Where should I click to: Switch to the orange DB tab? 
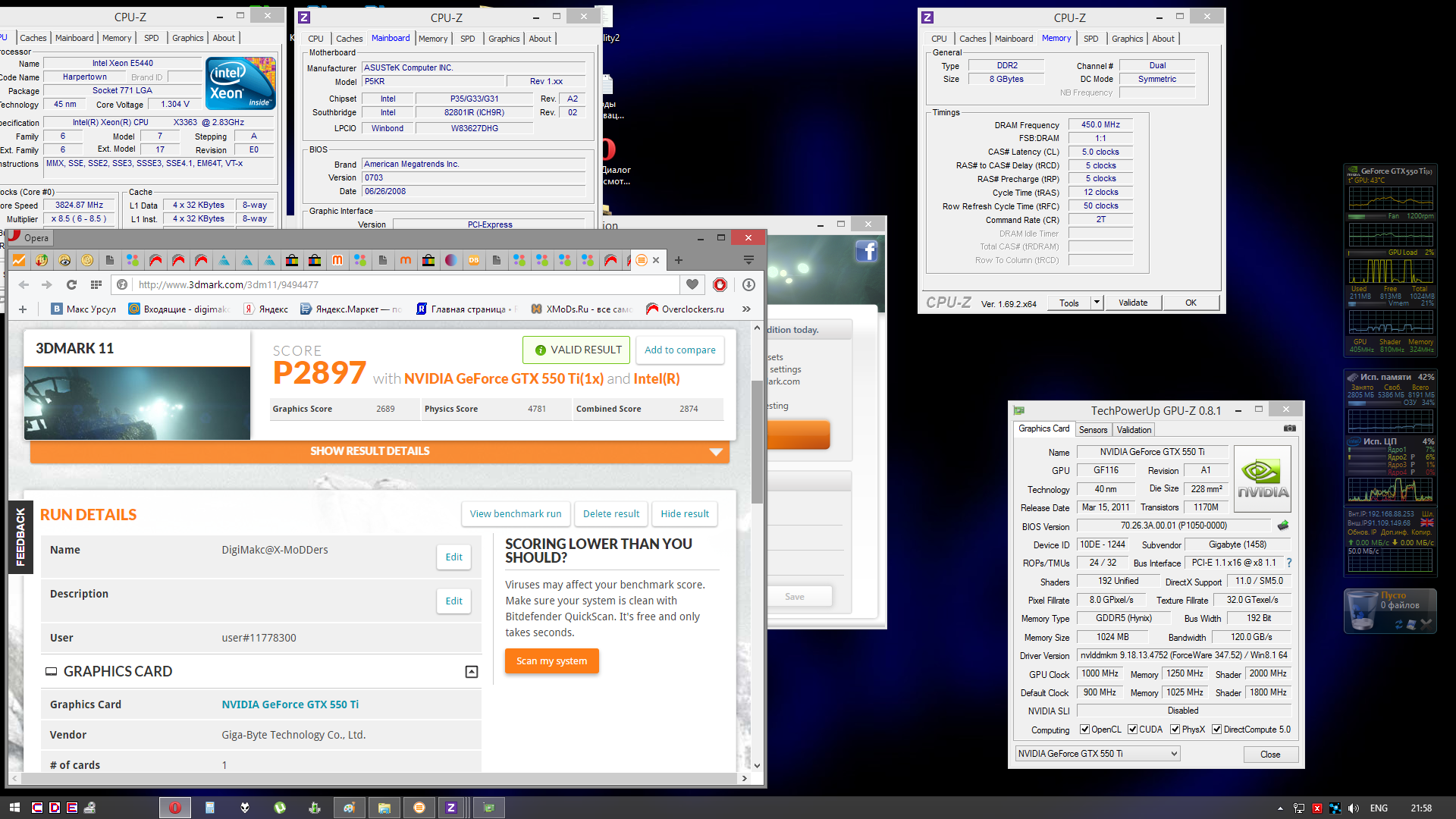point(474,260)
